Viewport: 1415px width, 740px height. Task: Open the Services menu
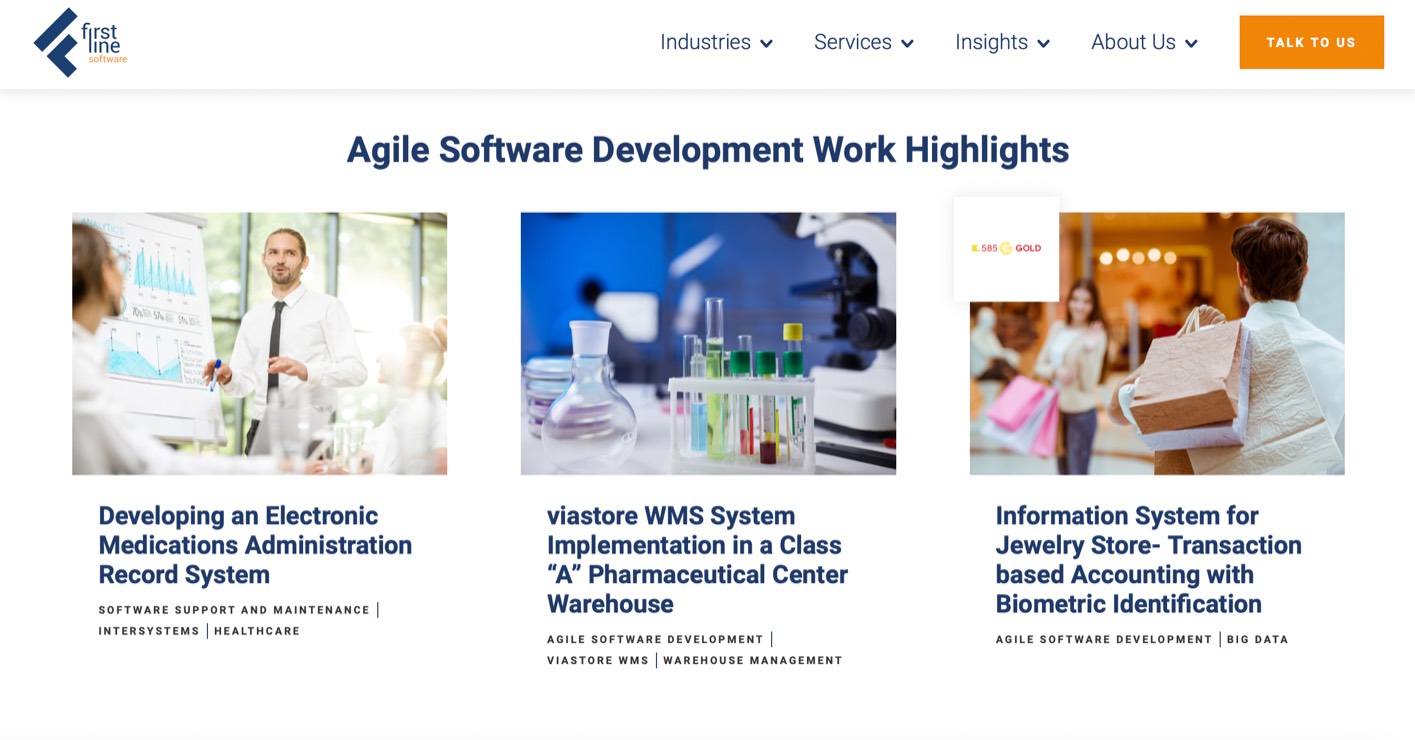pos(853,42)
